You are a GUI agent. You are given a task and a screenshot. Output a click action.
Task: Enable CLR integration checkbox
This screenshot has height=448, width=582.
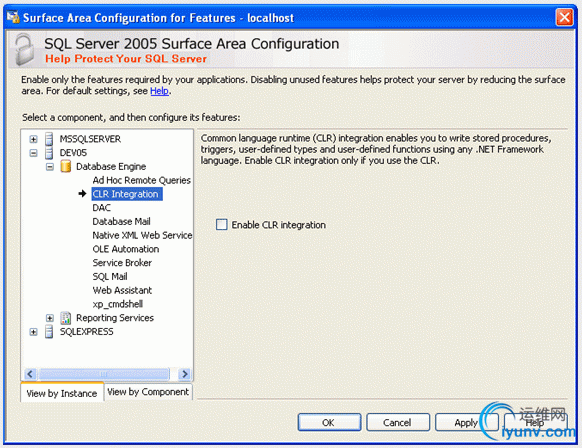tap(222, 225)
